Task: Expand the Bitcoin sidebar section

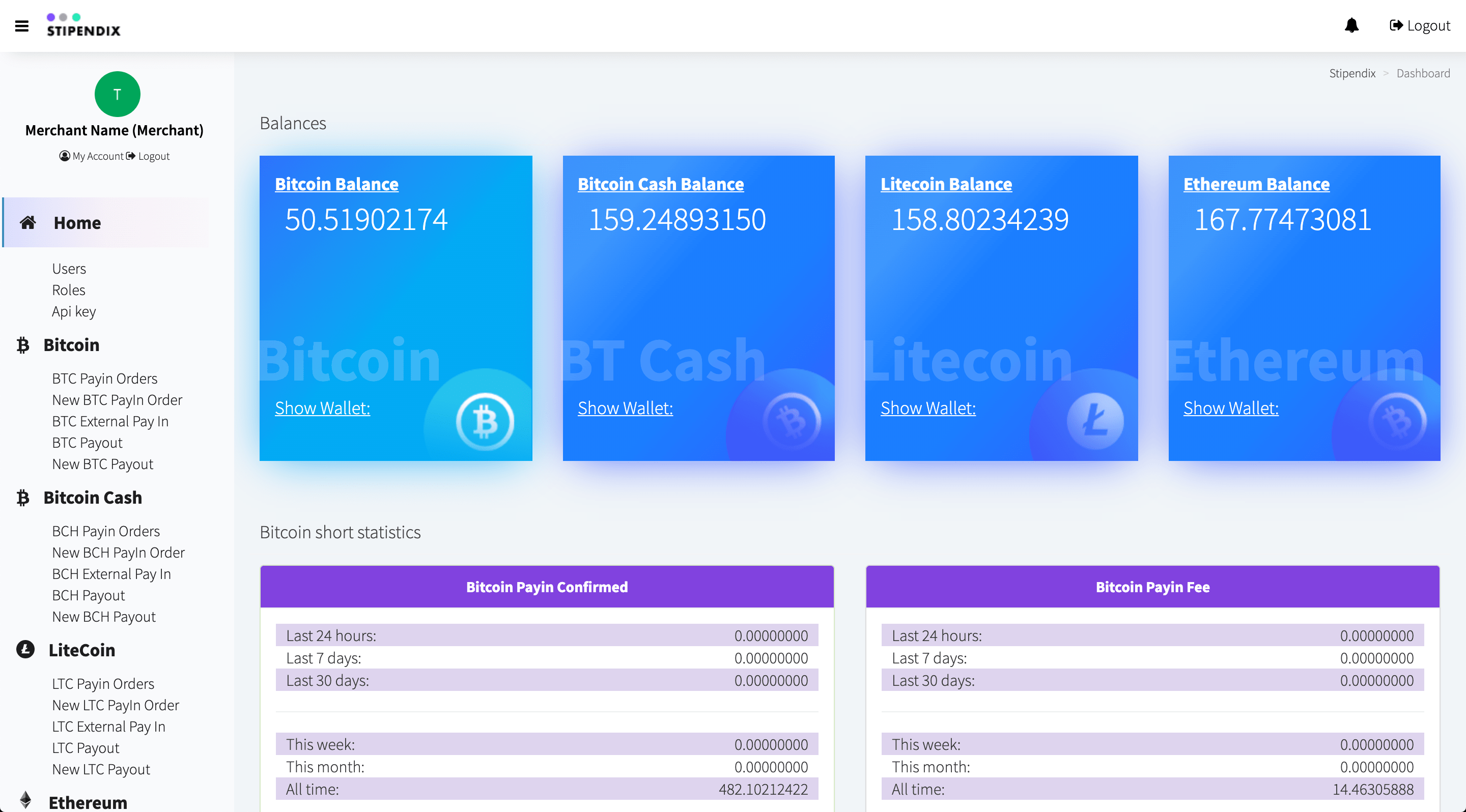Action: [x=71, y=345]
